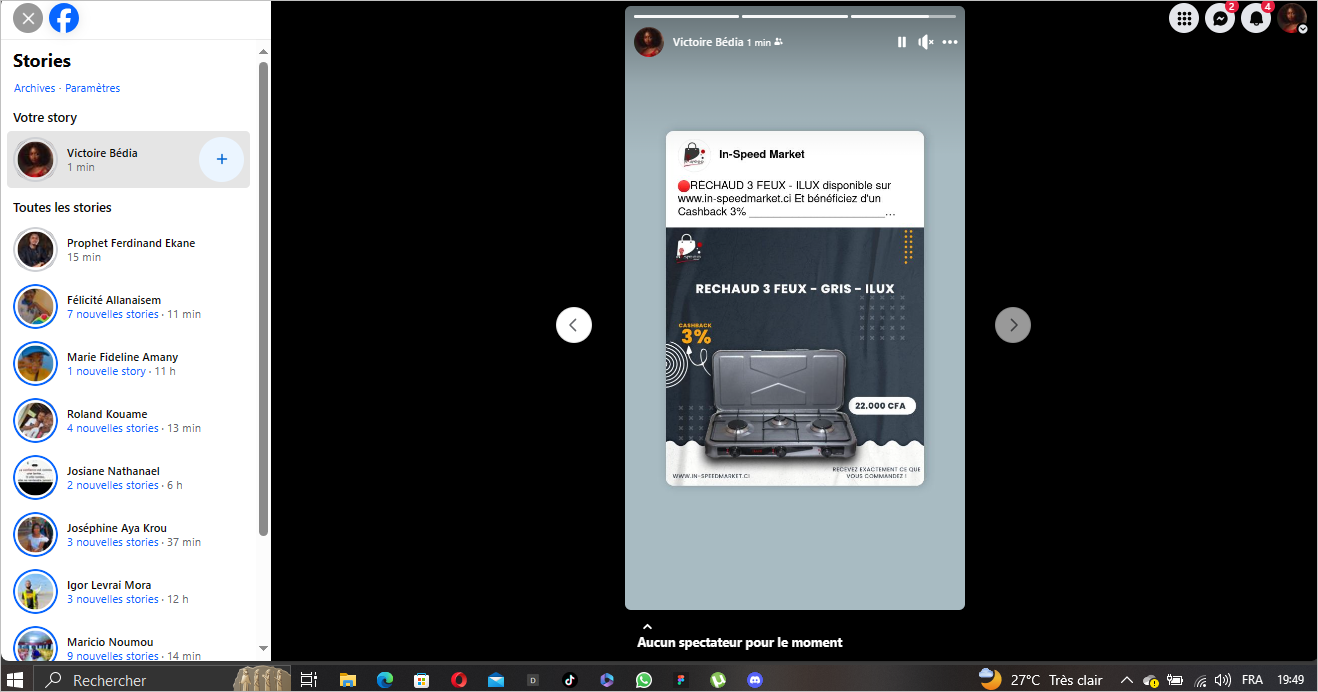Go back to previous story arrow
The width and height of the screenshot is (1318, 692).
(x=574, y=325)
